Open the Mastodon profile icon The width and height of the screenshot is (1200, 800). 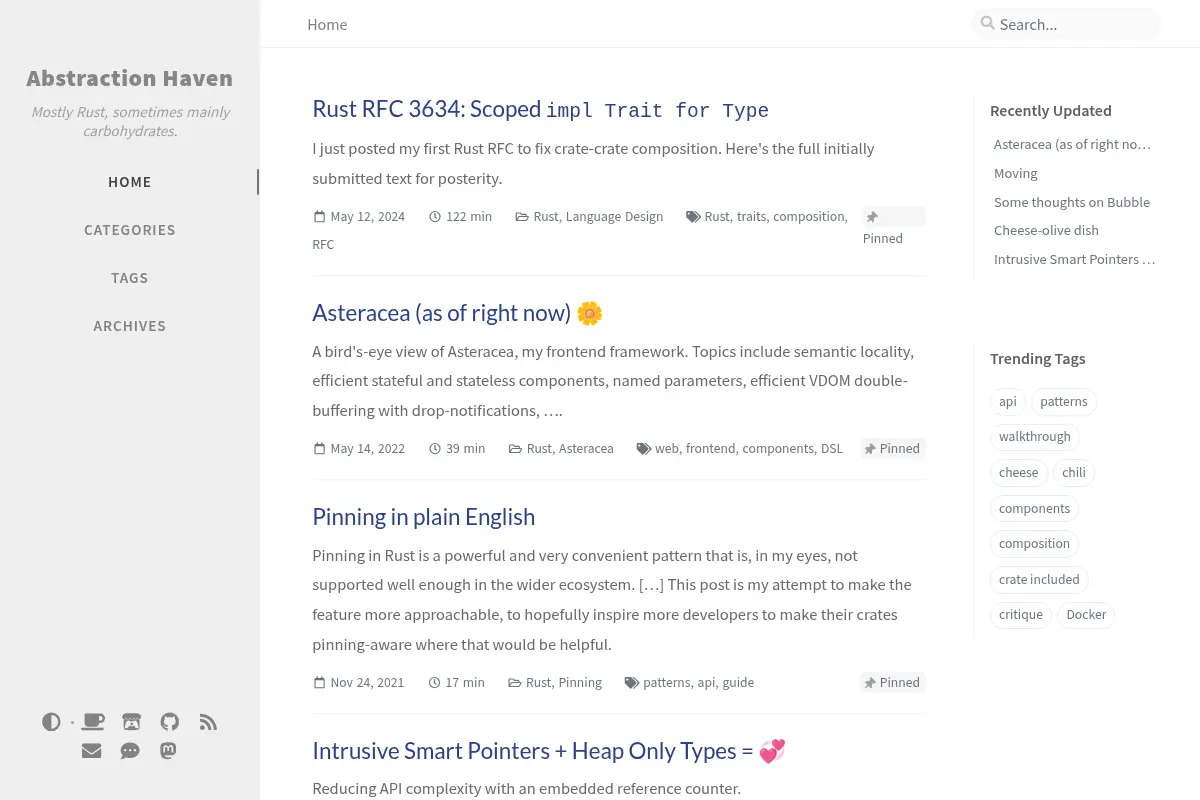click(x=169, y=750)
